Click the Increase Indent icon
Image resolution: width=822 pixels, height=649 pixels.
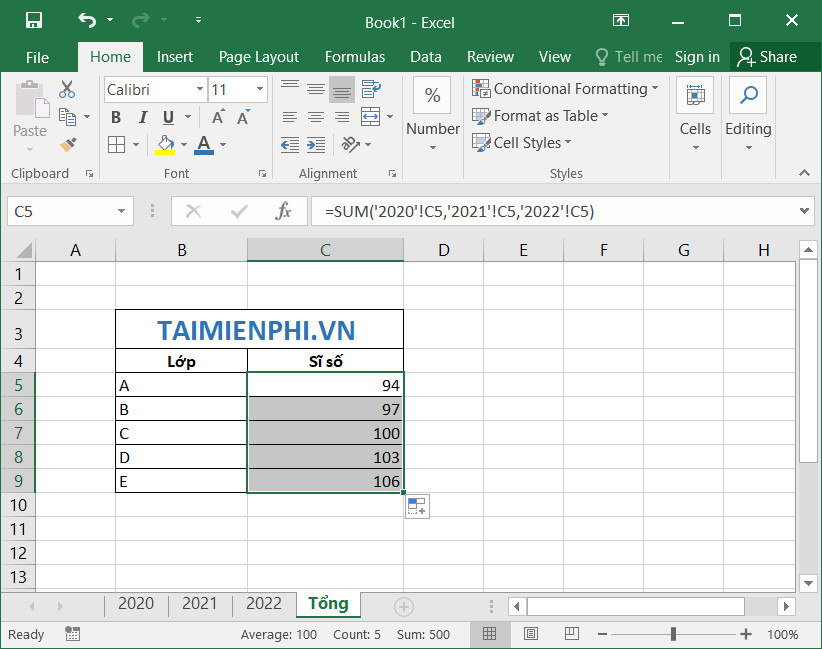[316, 144]
